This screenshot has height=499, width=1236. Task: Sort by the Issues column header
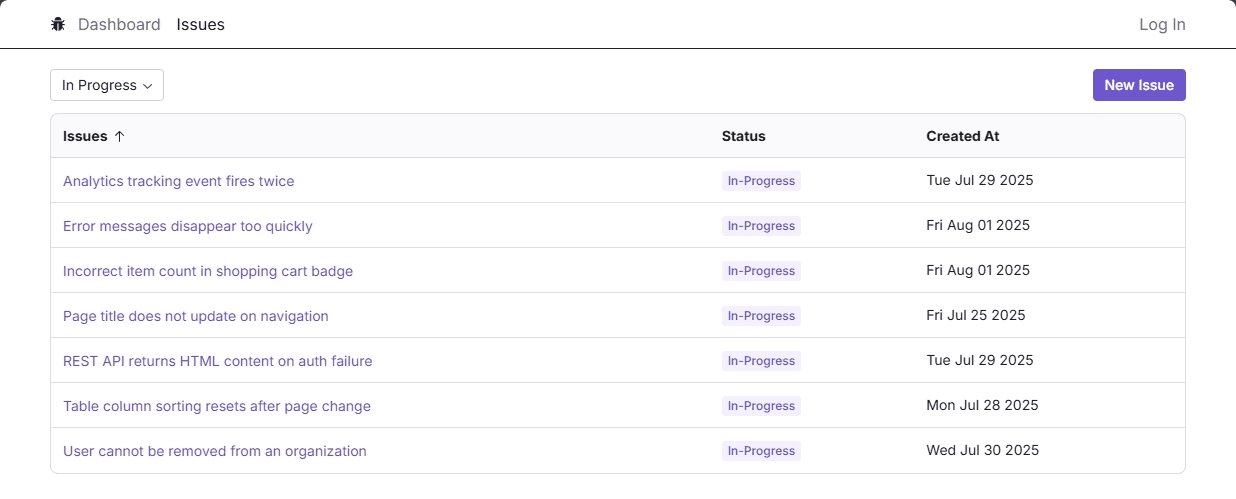pyautogui.click(x=85, y=136)
